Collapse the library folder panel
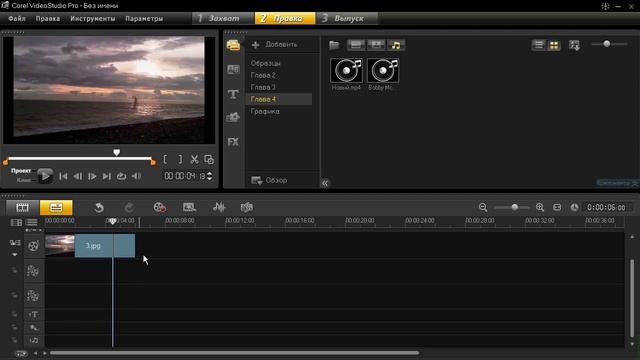The height and width of the screenshot is (360, 640). click(325, 183)
